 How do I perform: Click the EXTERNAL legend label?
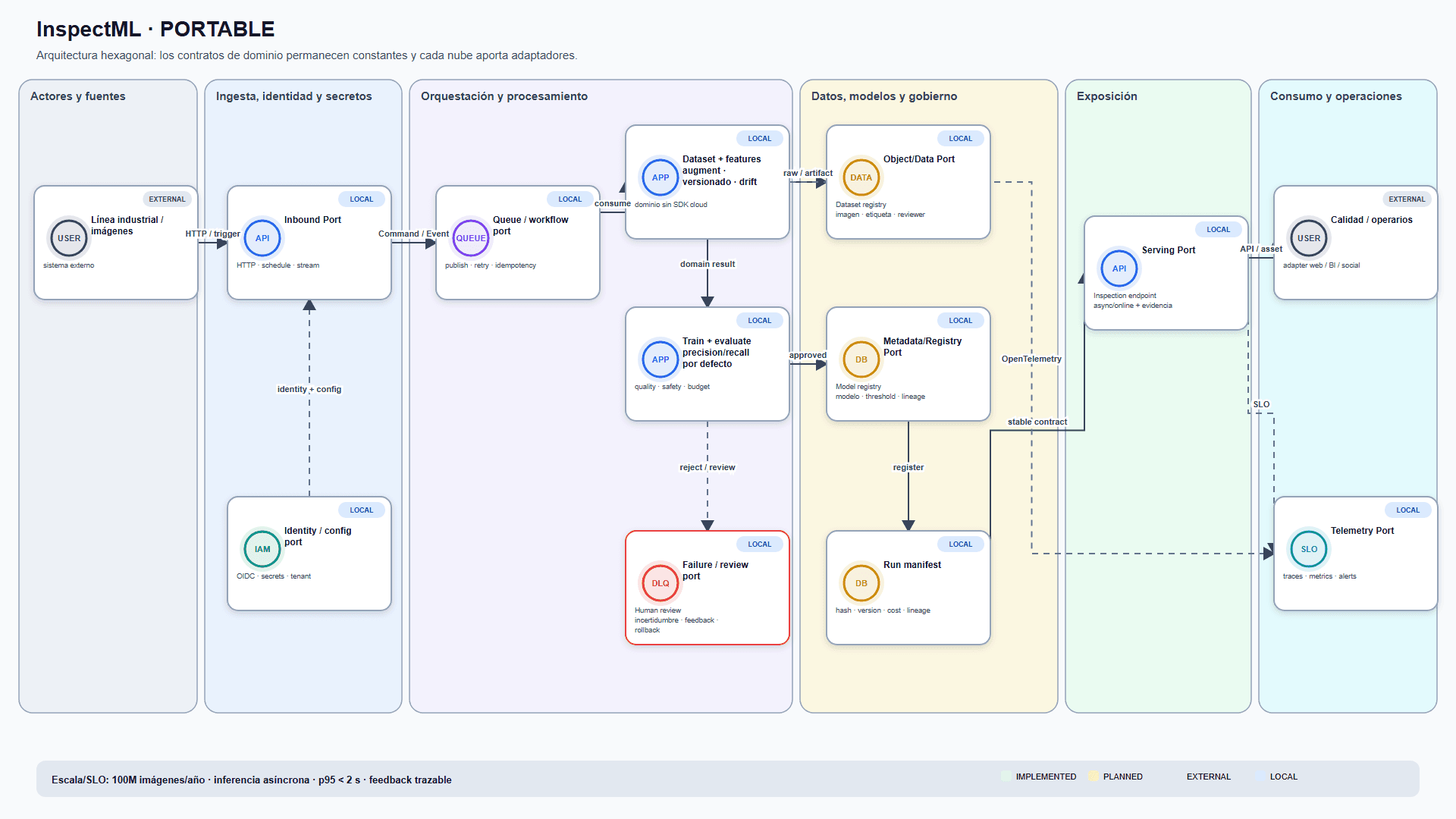click(x=1209, y=777)
